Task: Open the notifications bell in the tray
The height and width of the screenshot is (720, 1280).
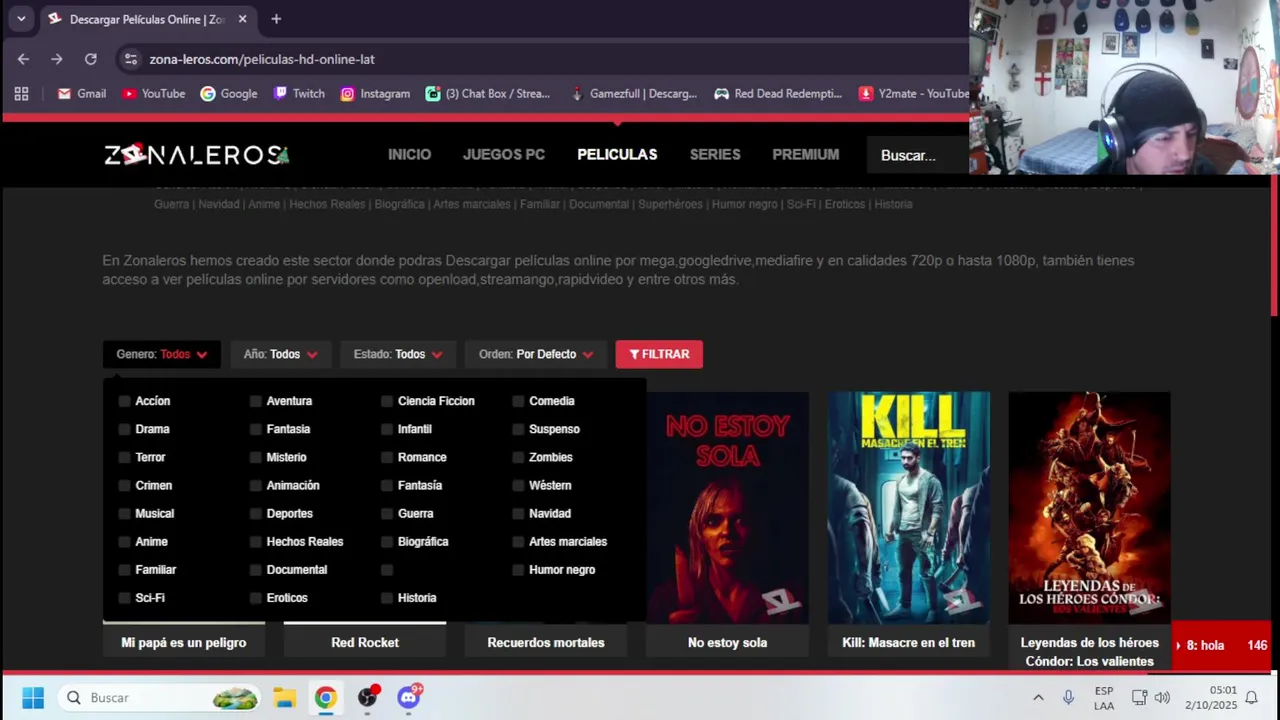Action: [1251, 697]
